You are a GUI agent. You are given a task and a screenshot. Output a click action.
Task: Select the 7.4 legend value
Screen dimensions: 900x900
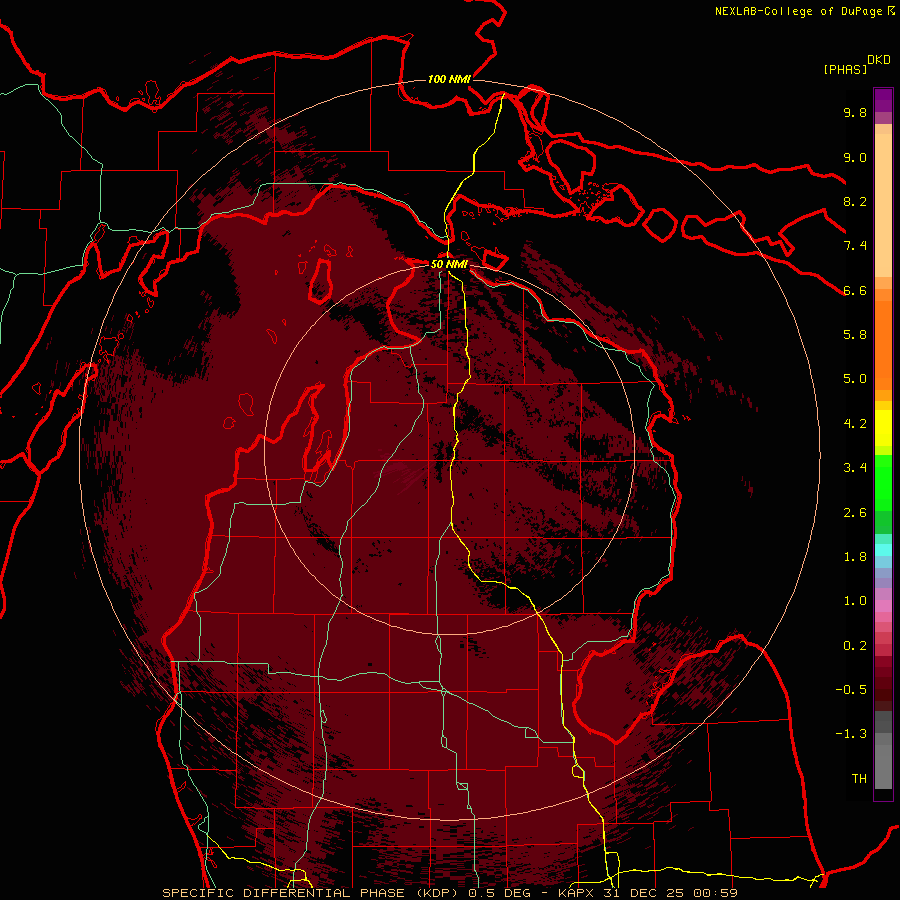point(855,246)
